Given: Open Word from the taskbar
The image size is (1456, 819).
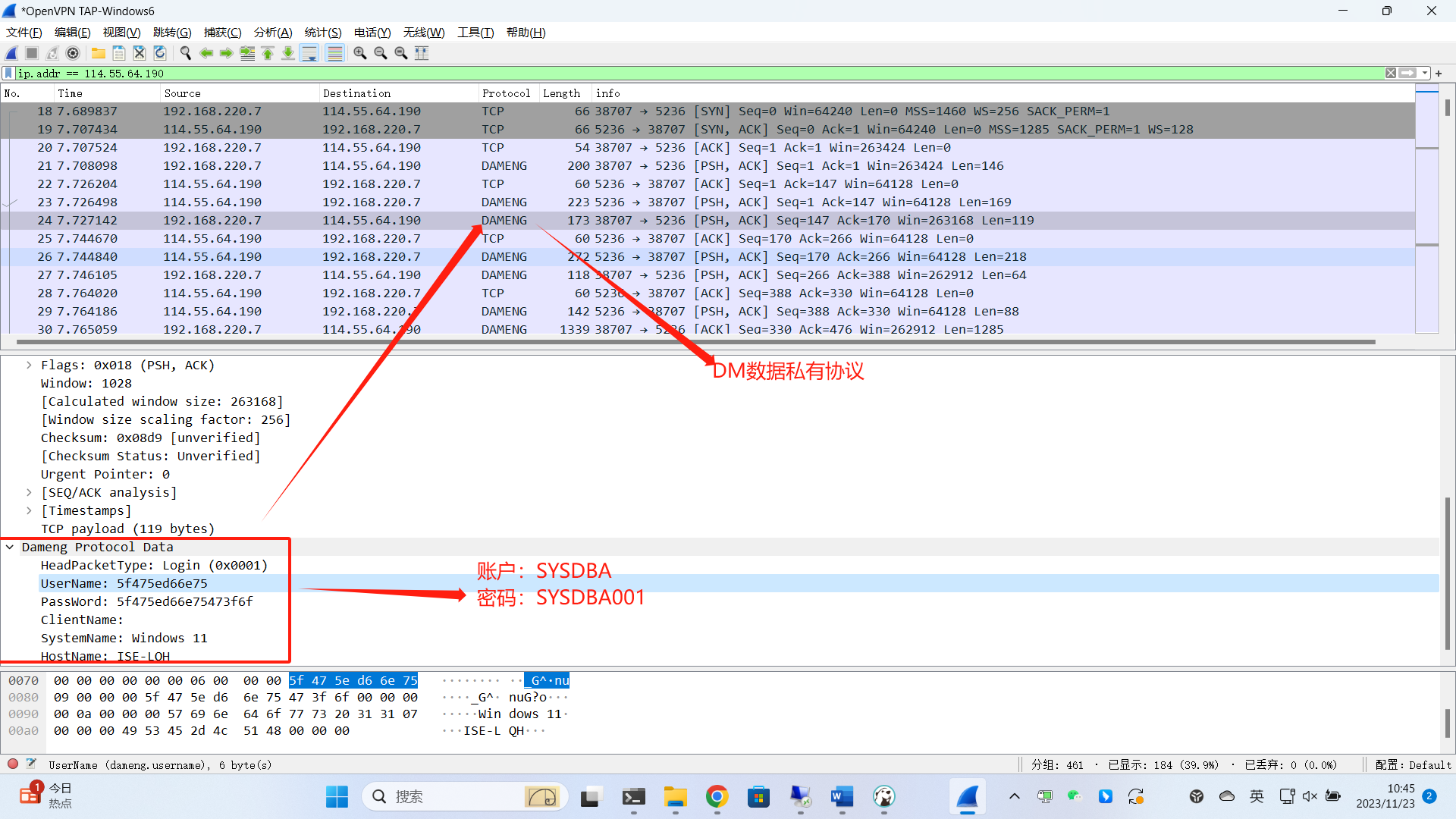Looking at the screenshot, I should (842, 797).
